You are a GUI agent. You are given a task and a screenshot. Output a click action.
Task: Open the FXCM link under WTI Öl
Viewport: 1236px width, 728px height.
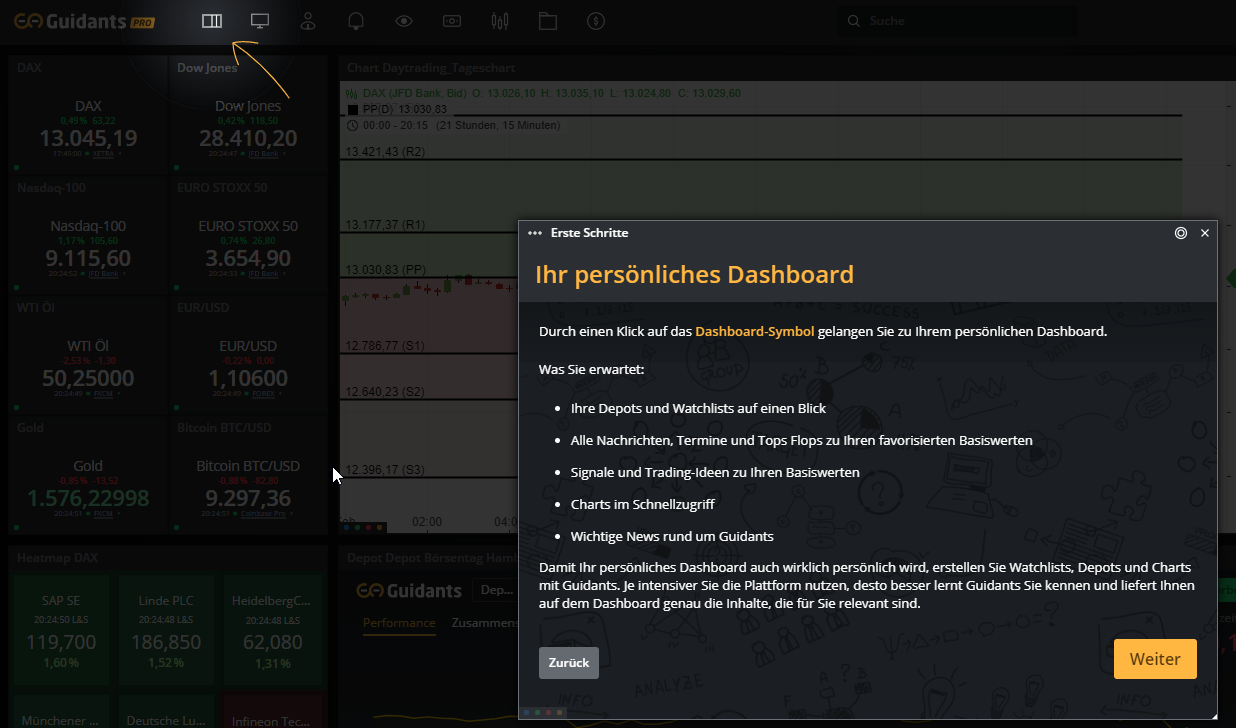[102, 393]
